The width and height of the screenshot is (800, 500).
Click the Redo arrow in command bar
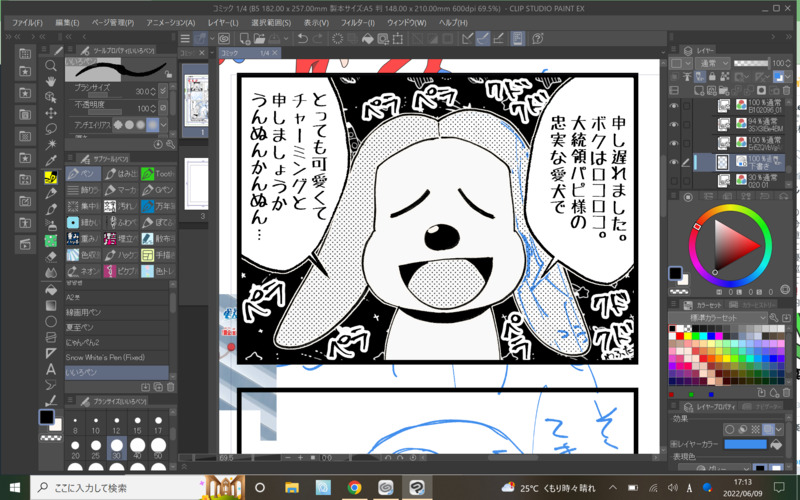pyautogui.click(x=317, y=38)
